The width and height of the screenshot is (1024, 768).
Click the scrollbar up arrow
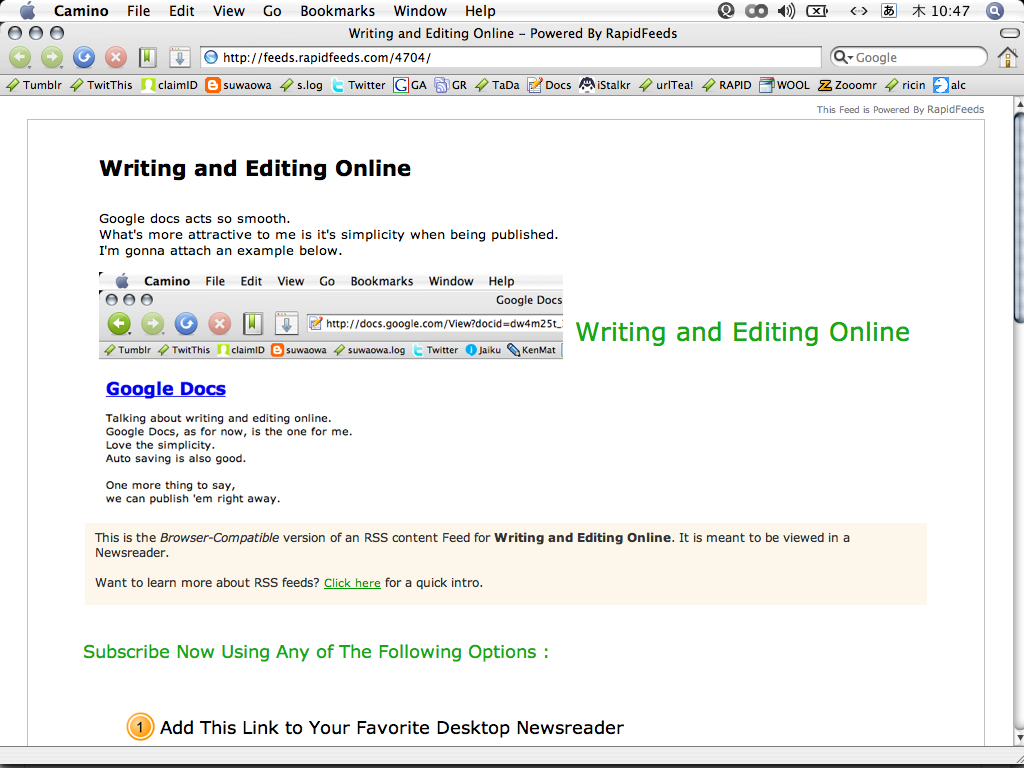pos(1018,104)
